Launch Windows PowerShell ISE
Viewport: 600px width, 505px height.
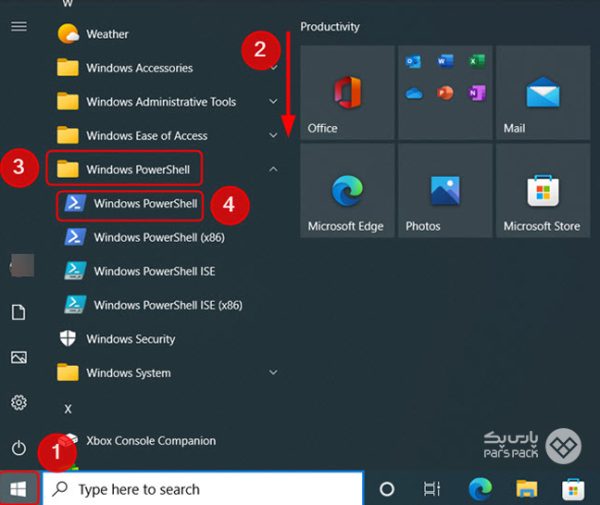click(x=153, y=271)
